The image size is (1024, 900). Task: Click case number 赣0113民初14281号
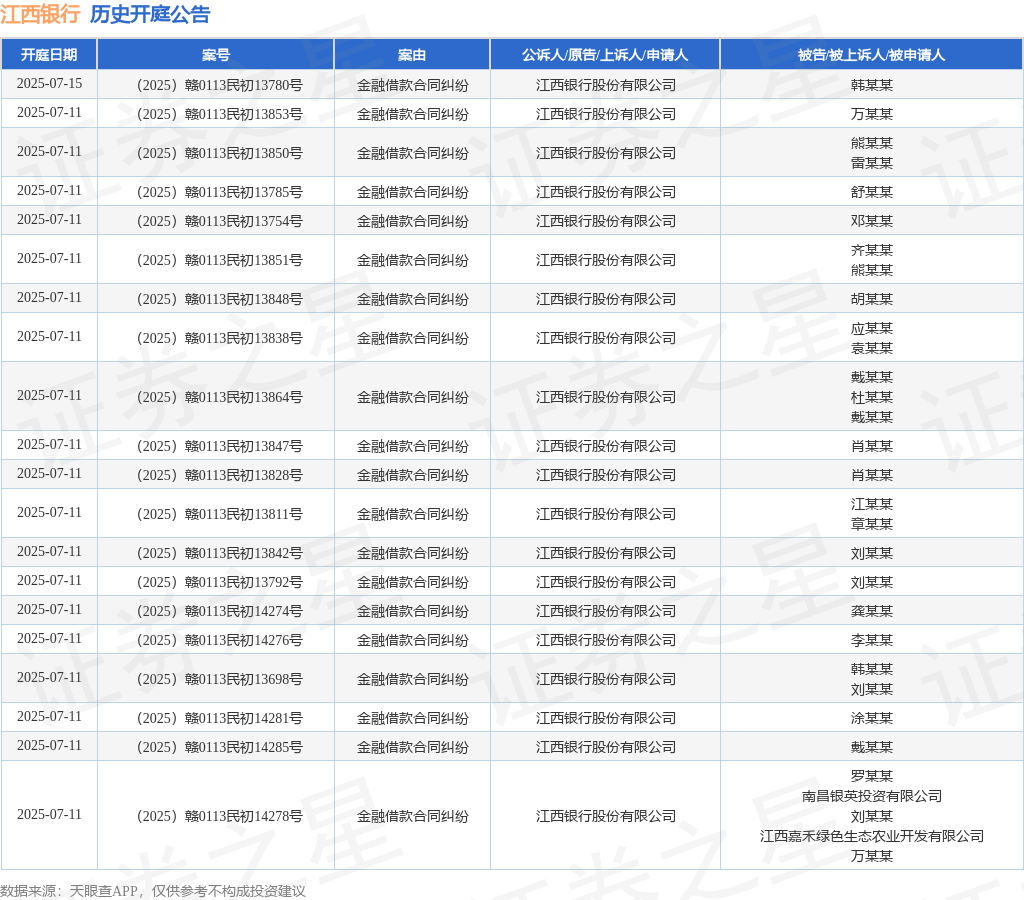click(219, 718)
